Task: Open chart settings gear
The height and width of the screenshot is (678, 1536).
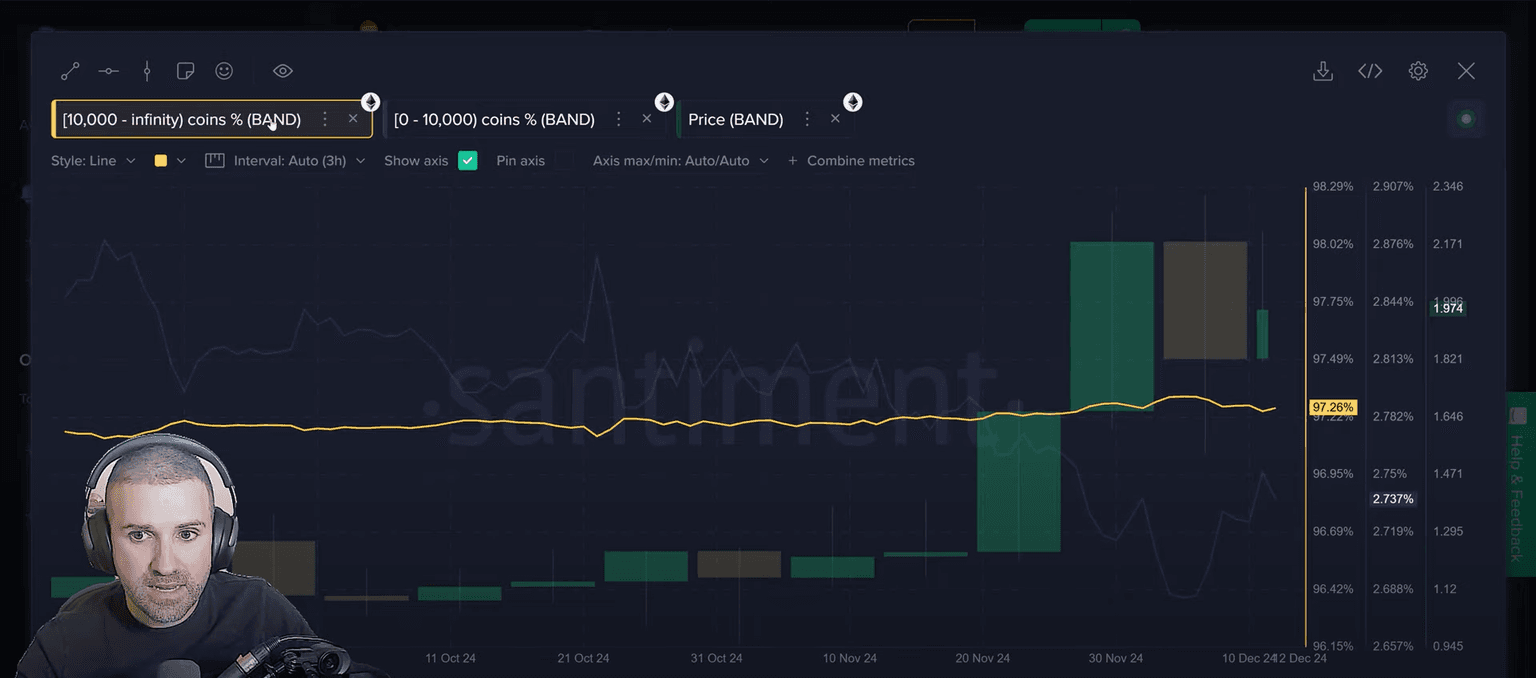Action: pos(1418,71)
